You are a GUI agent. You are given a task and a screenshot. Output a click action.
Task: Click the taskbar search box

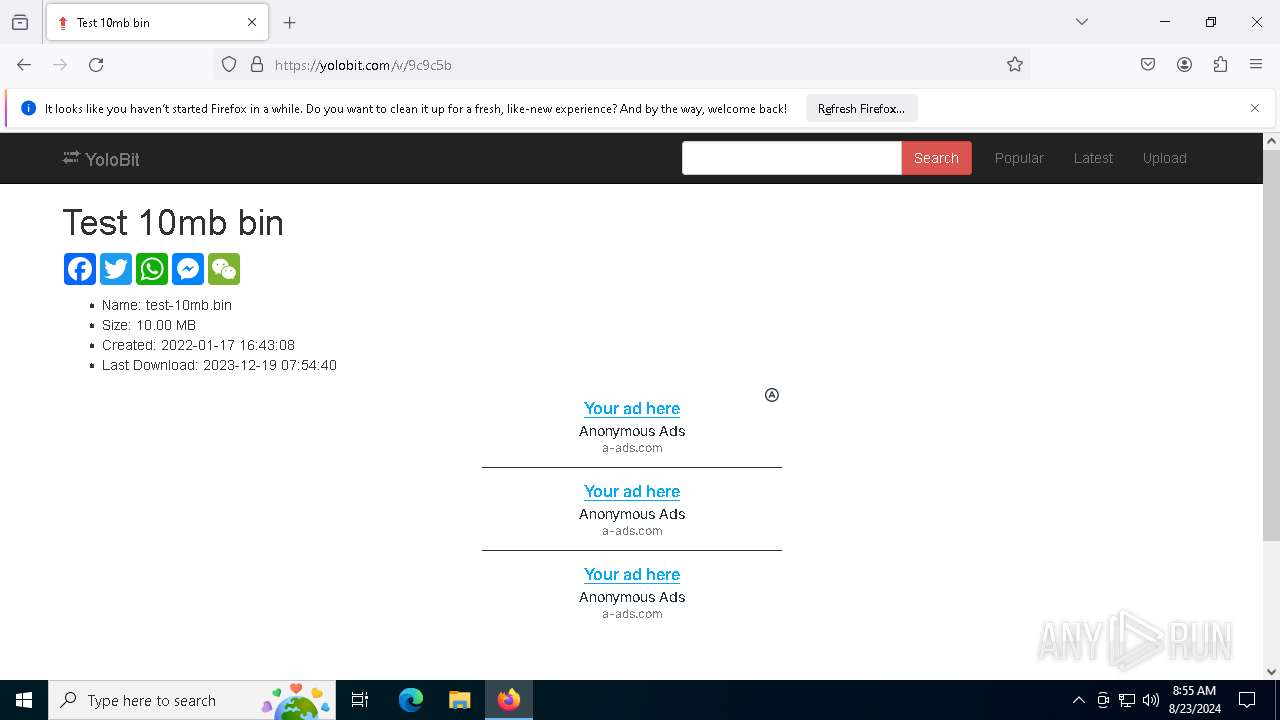tap(192, 700)
